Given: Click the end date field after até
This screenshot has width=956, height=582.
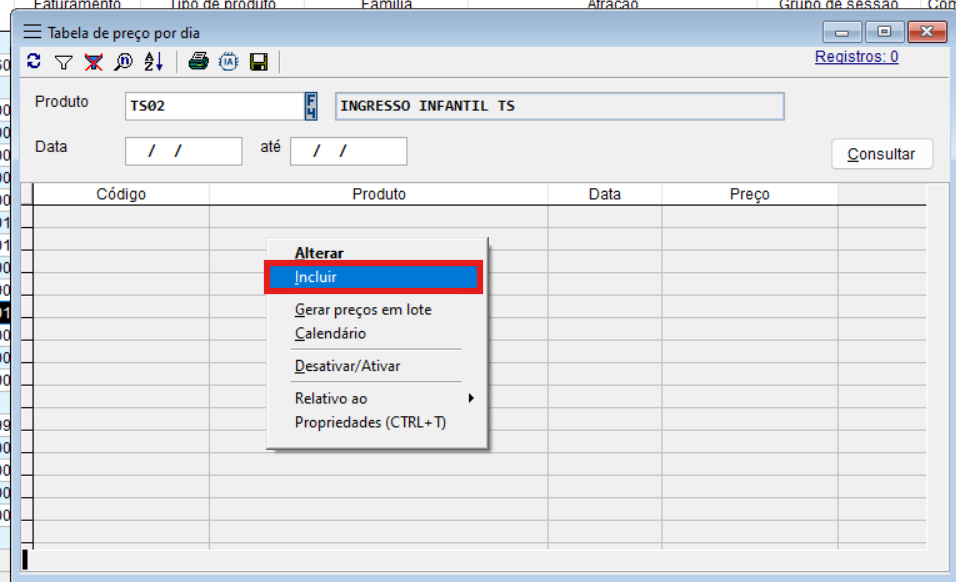Looking at the screenshot, I should click(349, 151).
